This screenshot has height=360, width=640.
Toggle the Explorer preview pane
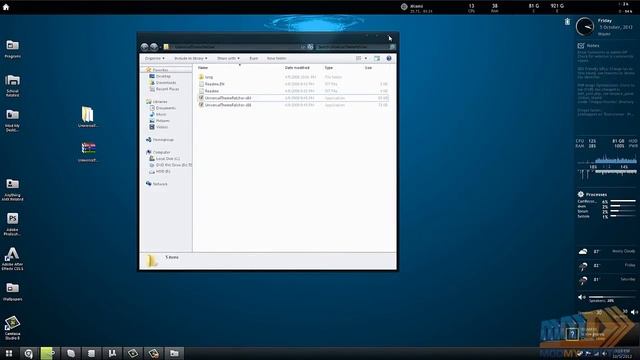coord(377,58)
